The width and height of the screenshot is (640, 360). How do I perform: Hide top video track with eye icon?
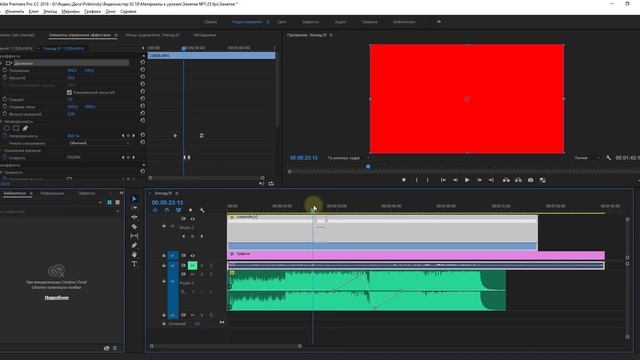192,219
